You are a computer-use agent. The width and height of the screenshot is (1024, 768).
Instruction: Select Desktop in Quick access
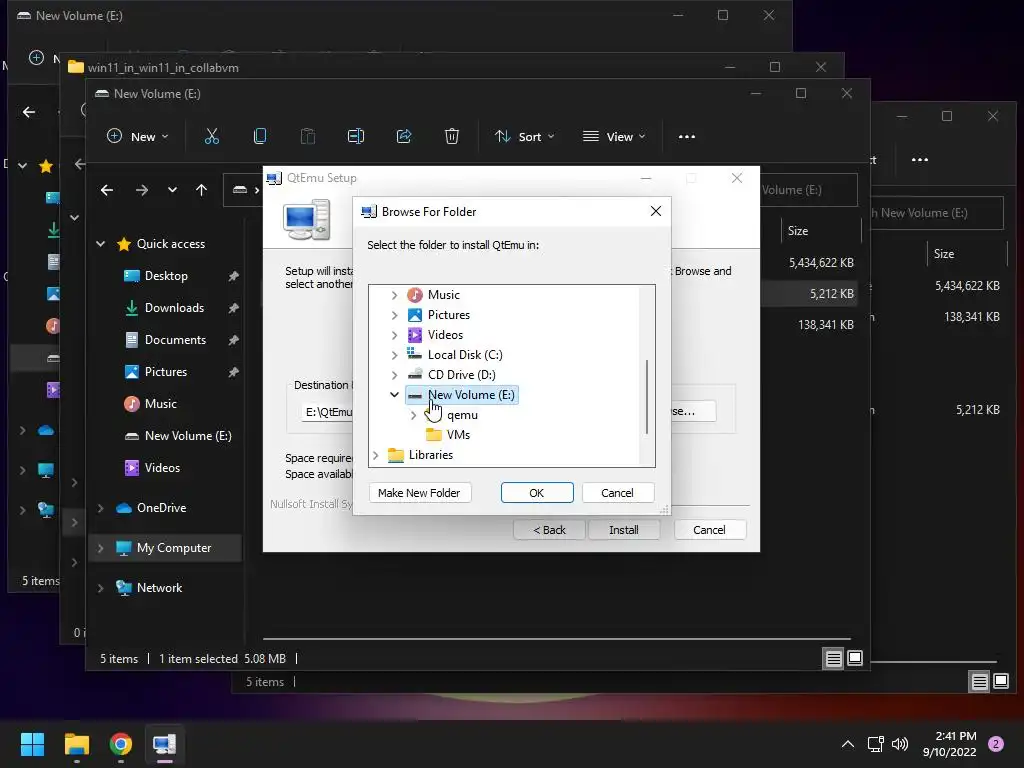click(166, 276)
